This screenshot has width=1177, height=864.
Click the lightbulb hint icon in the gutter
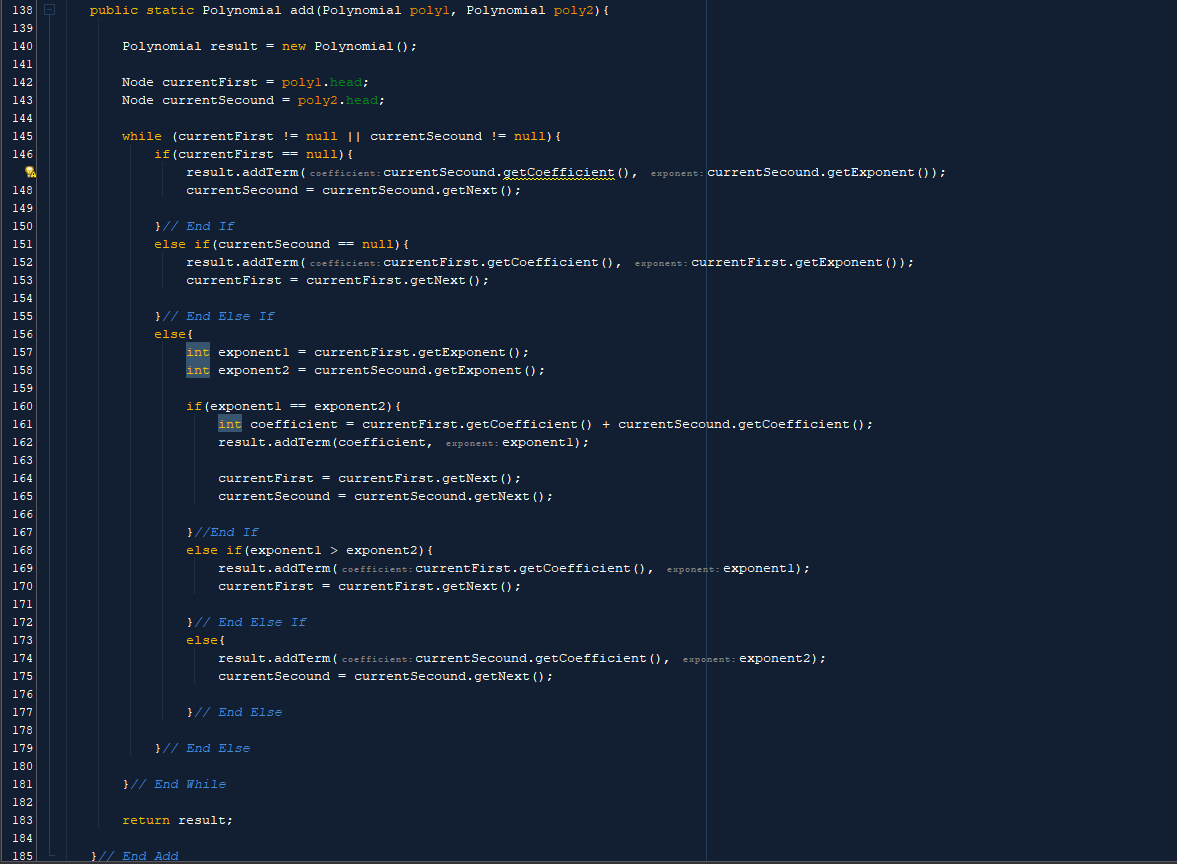tap(30, 172)
